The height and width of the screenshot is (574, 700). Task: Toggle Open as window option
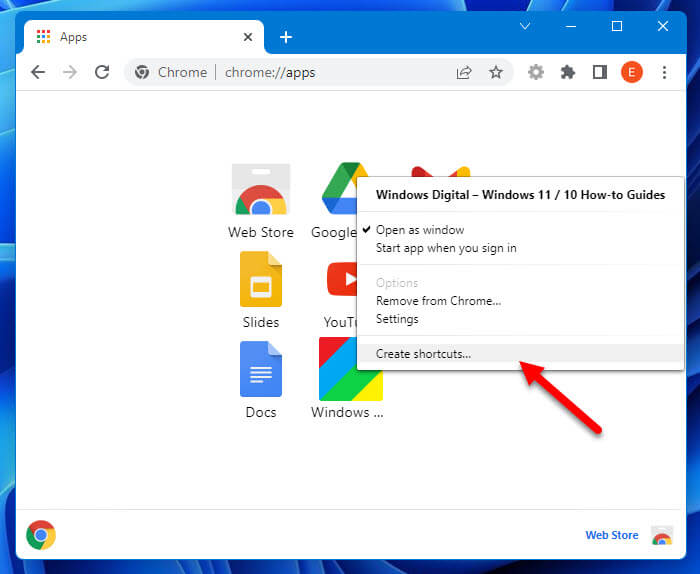tap(520, 230)
